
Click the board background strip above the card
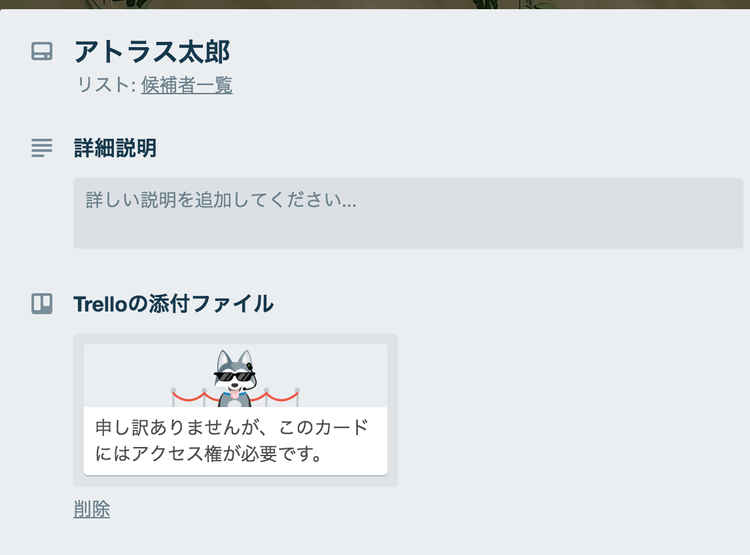(x=375, y=4)
